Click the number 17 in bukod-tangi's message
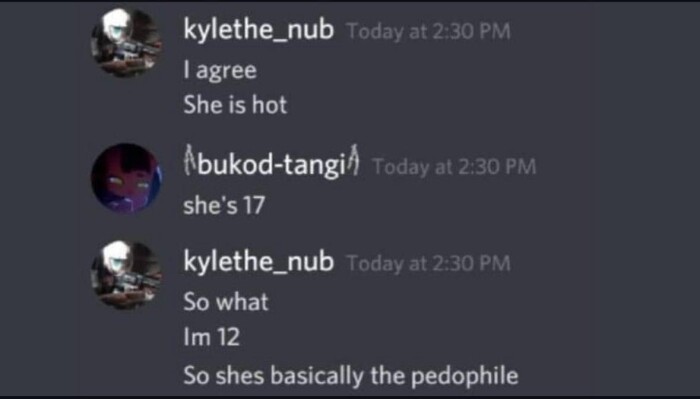The width and height of the screenshot is (700, 399). coord(254,205)
